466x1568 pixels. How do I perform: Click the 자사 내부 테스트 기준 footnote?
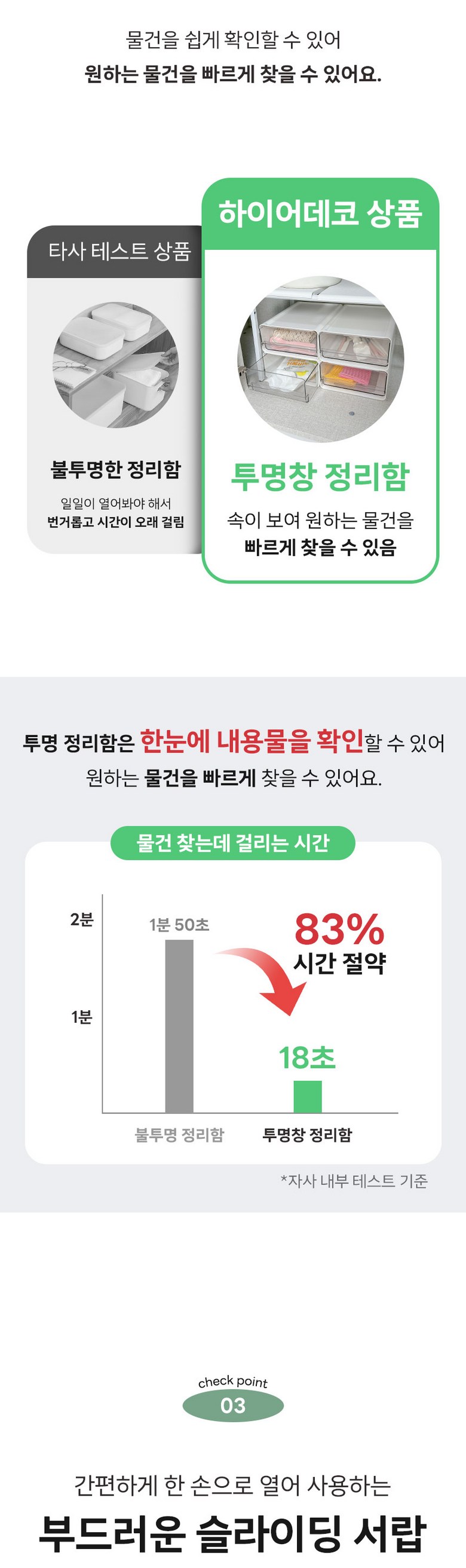354,1181
